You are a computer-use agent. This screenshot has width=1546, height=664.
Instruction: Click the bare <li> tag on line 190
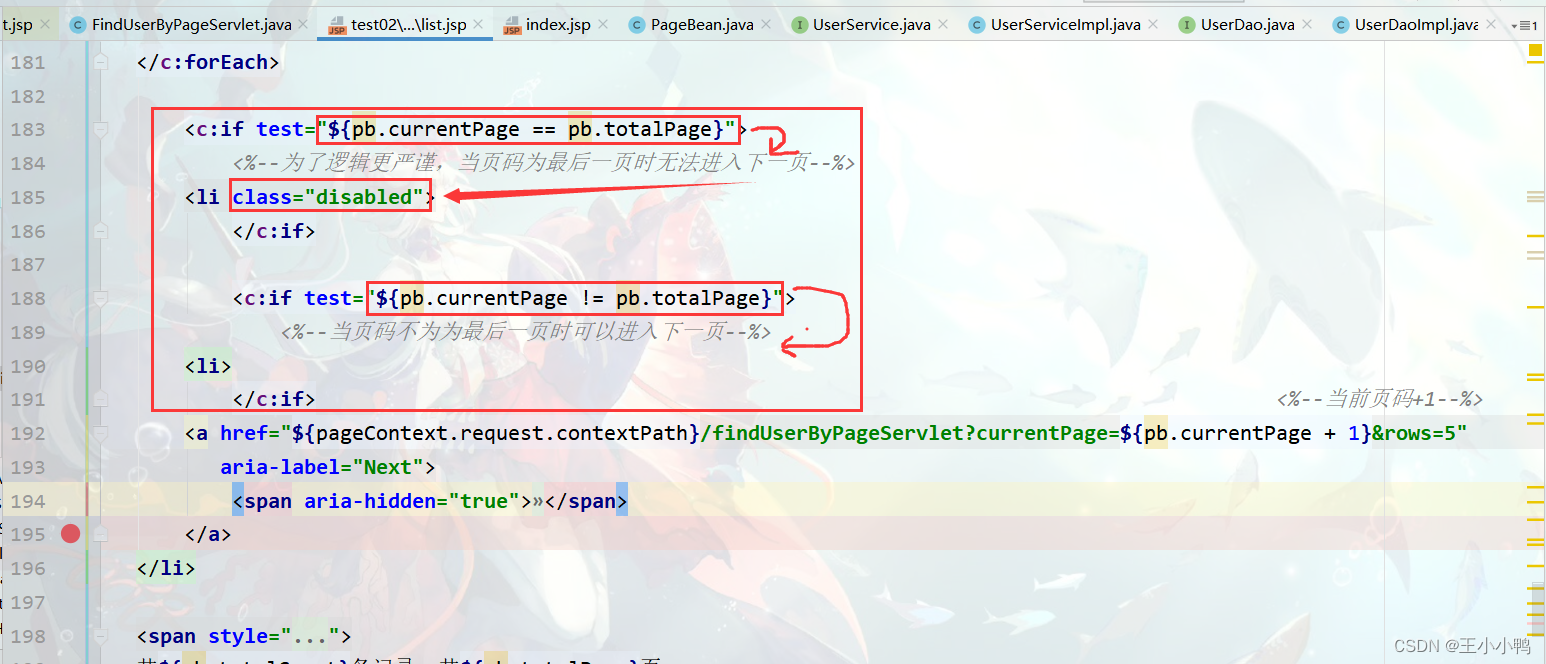coord(208,366)
